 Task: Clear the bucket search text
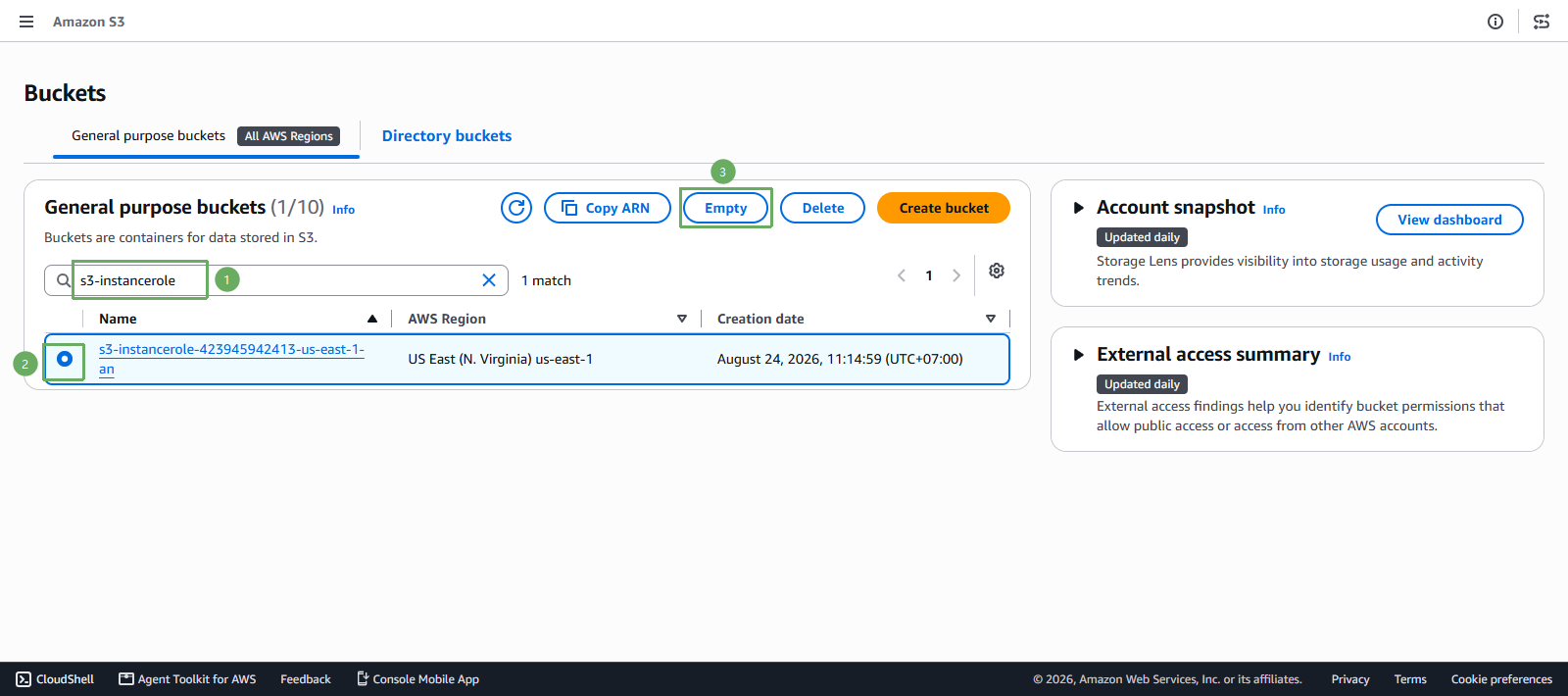pyautogui.click(x=489, y=280)
